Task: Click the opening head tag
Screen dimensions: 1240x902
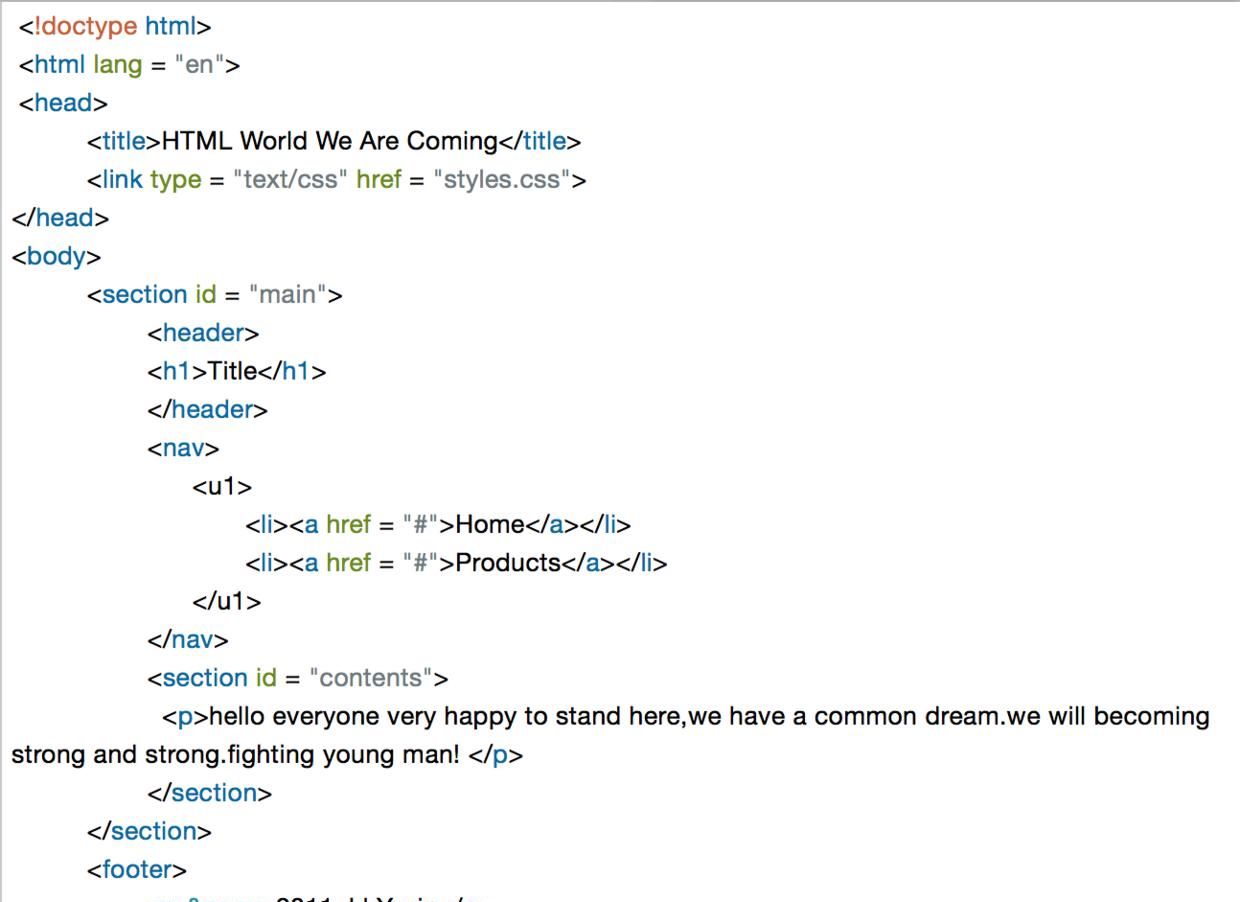Action: (64, 103)
